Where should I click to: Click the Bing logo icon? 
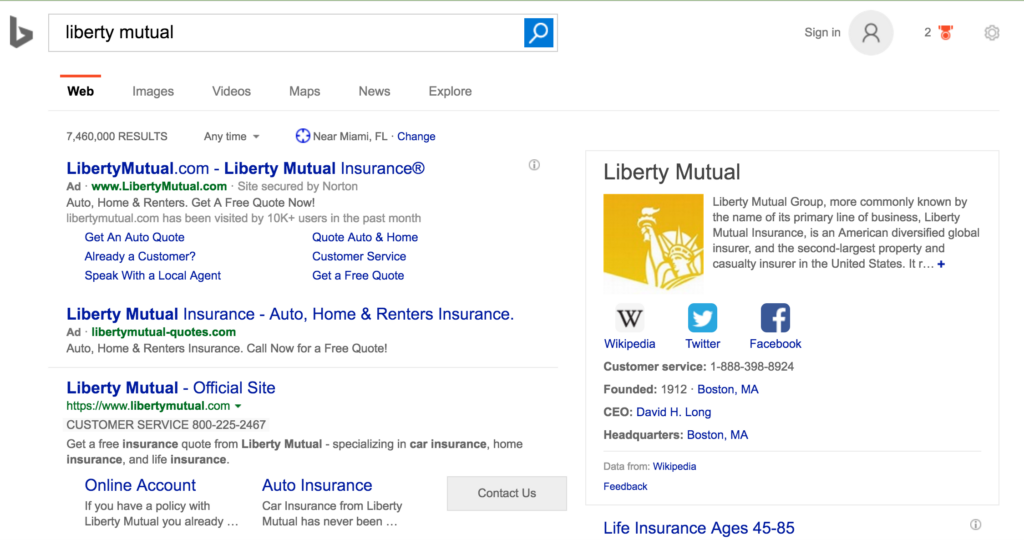pyautogui.click(x=21, y=33)
